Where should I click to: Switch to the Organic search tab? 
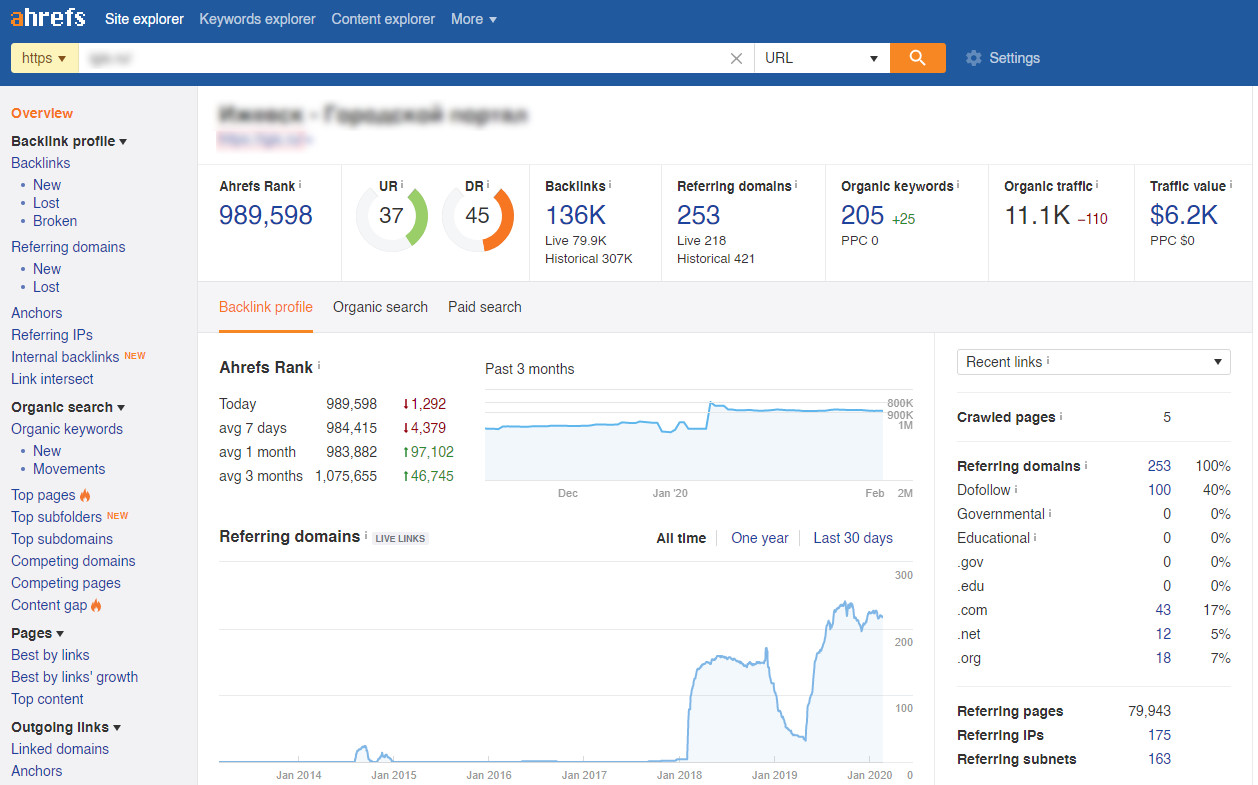[x=380, y=307]
